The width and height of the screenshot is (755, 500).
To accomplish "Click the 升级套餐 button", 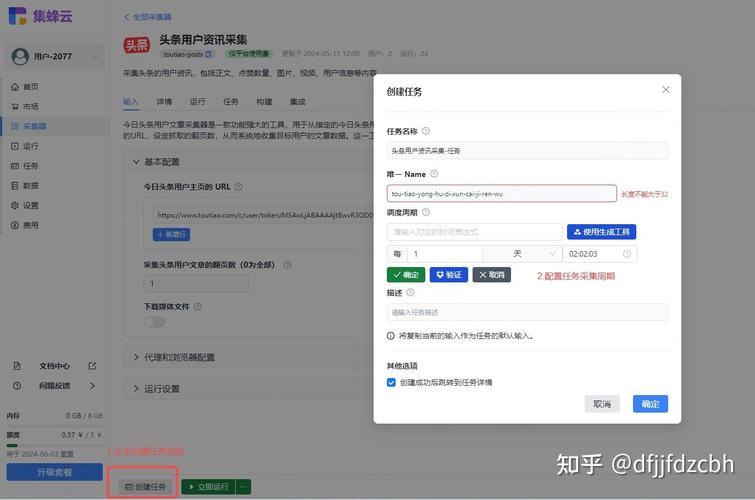I will click(x=54, y=472).
